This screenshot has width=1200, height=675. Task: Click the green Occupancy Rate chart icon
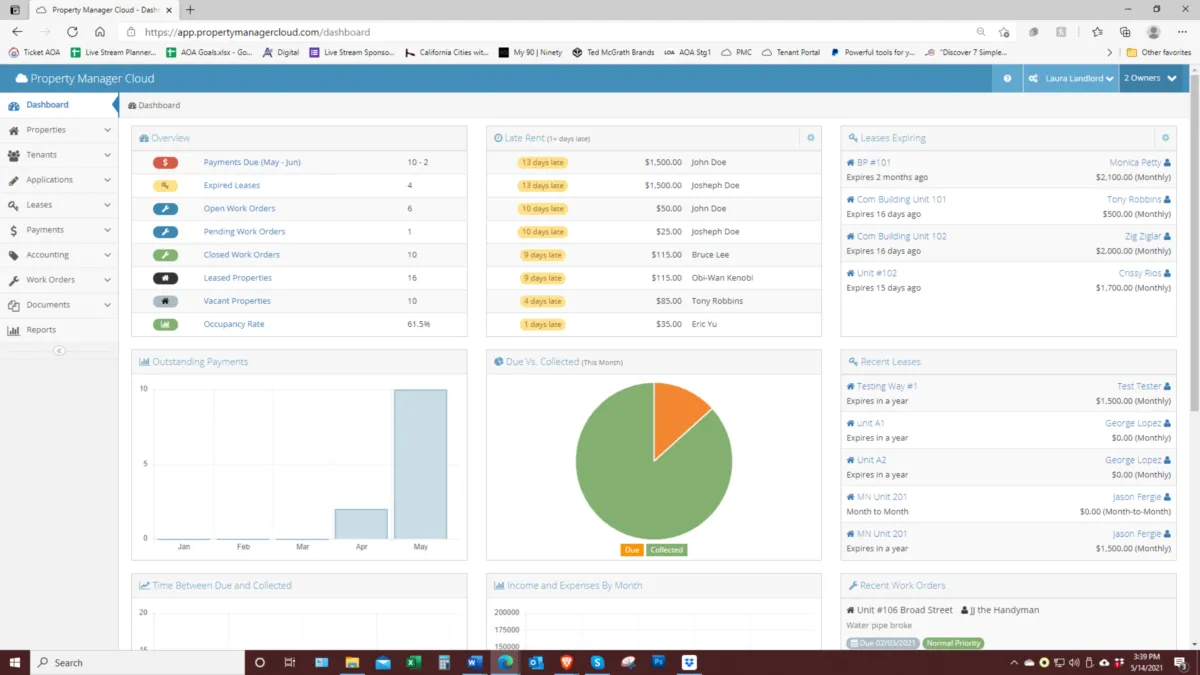pos(165,324)
